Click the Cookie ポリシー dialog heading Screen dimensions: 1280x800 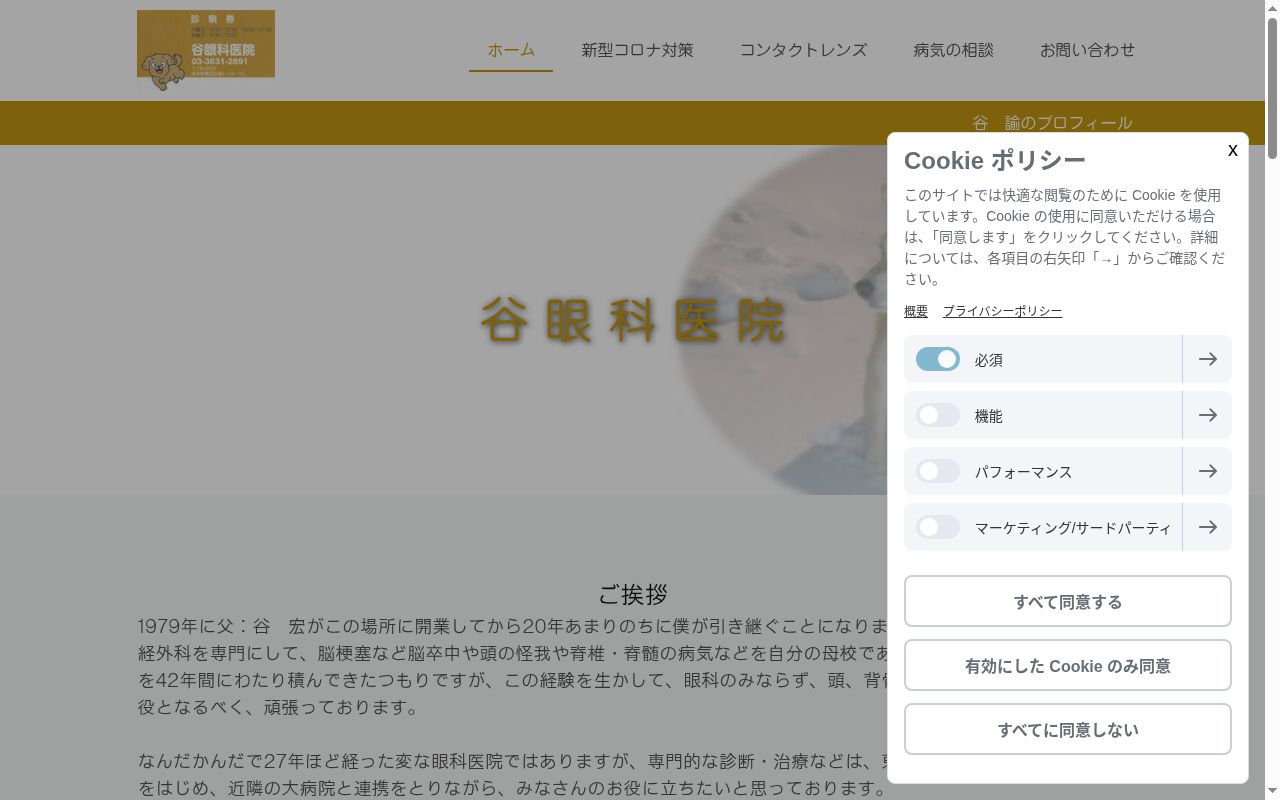pos(995,160)
